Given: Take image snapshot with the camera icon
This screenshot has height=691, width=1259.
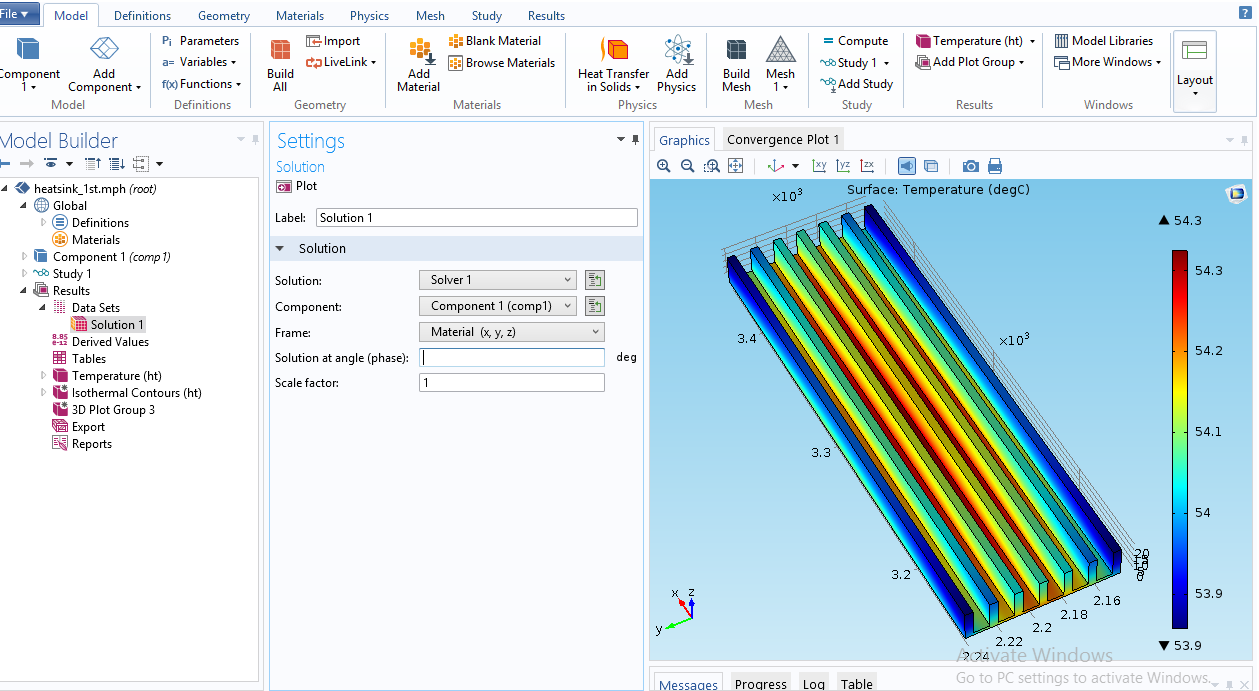Looking at the screenshot, I should click(x=970, y=166).
